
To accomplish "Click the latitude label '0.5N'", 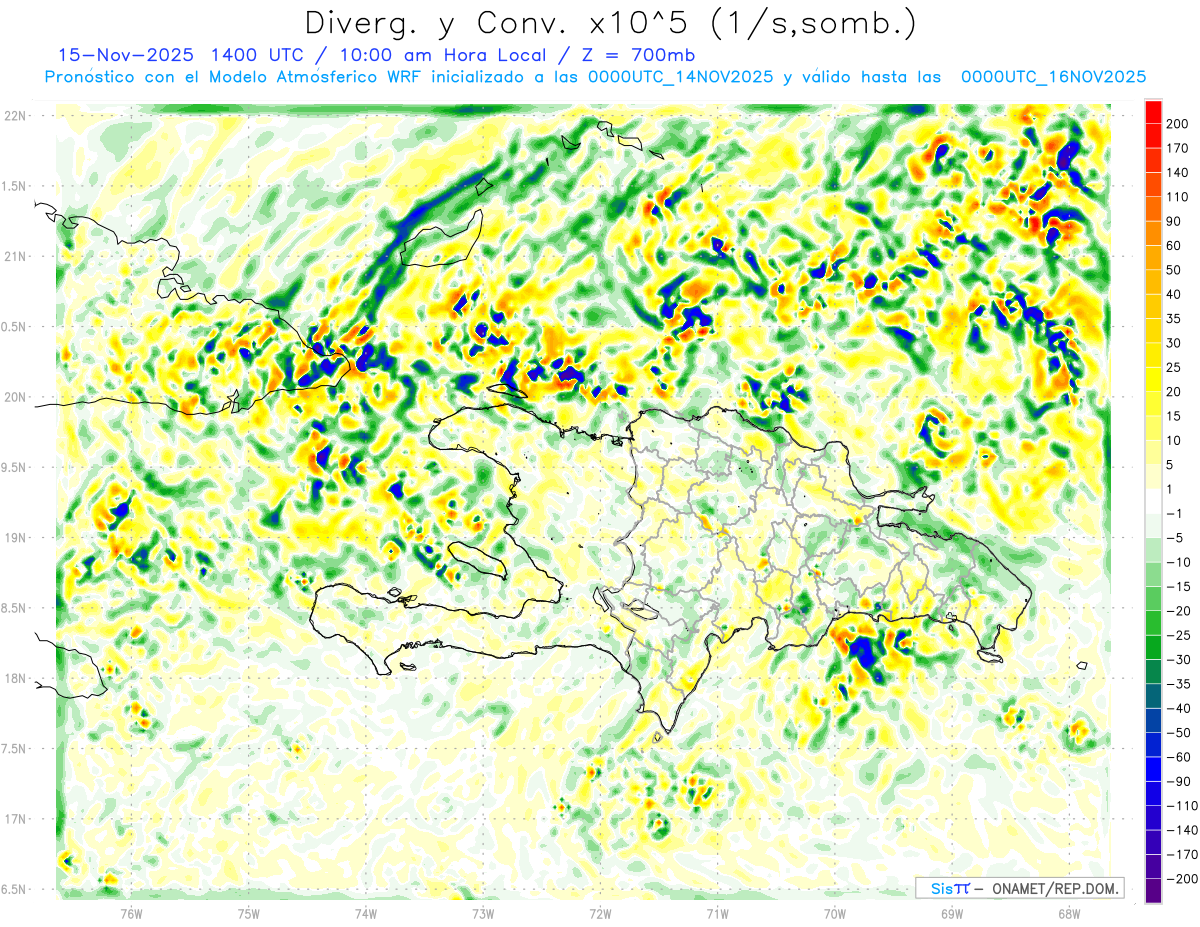I will tap(14, 327).
